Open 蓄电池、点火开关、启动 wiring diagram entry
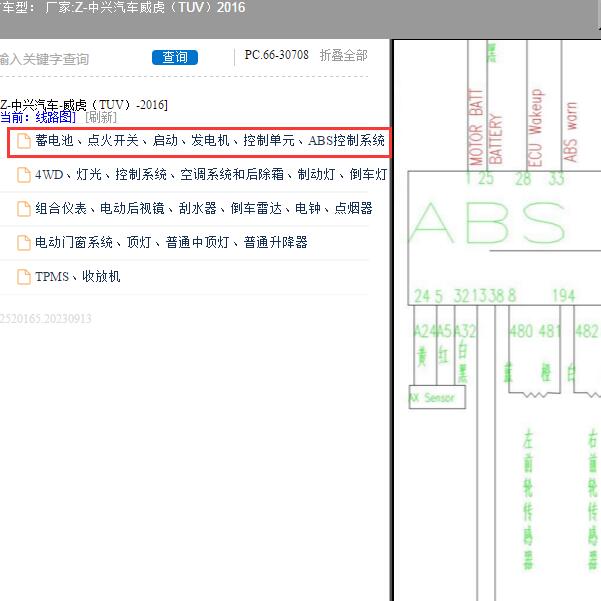The width and height of the screenshot is (601, 601). [210, 141]
